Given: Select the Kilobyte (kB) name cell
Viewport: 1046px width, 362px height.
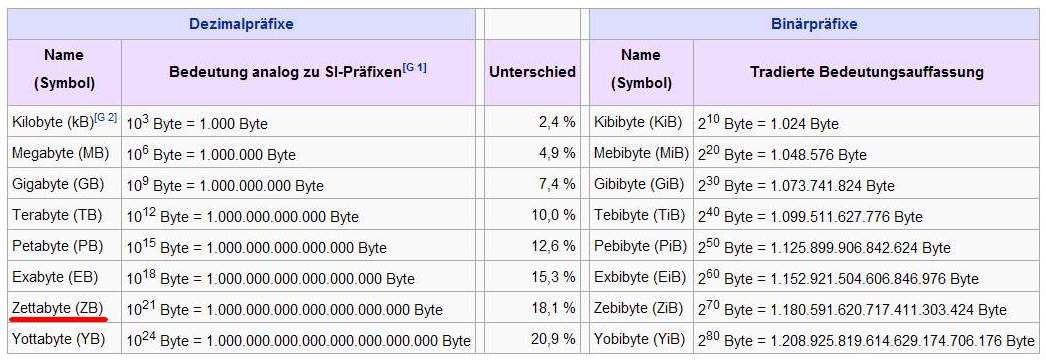Looking at the screenshot, I should pyautogui.click(x=65, y=122).
